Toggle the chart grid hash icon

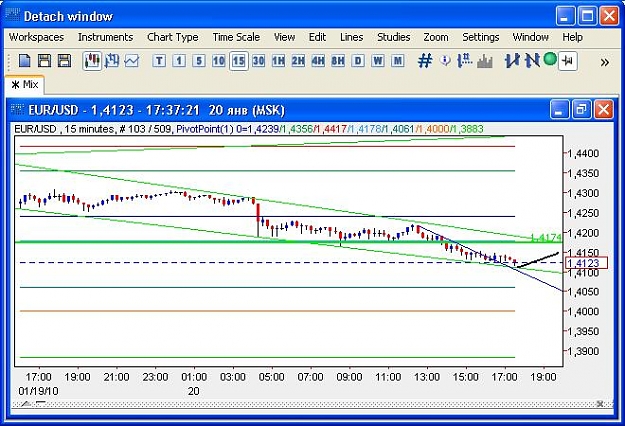pyautogui.click(x=425, y=61)
